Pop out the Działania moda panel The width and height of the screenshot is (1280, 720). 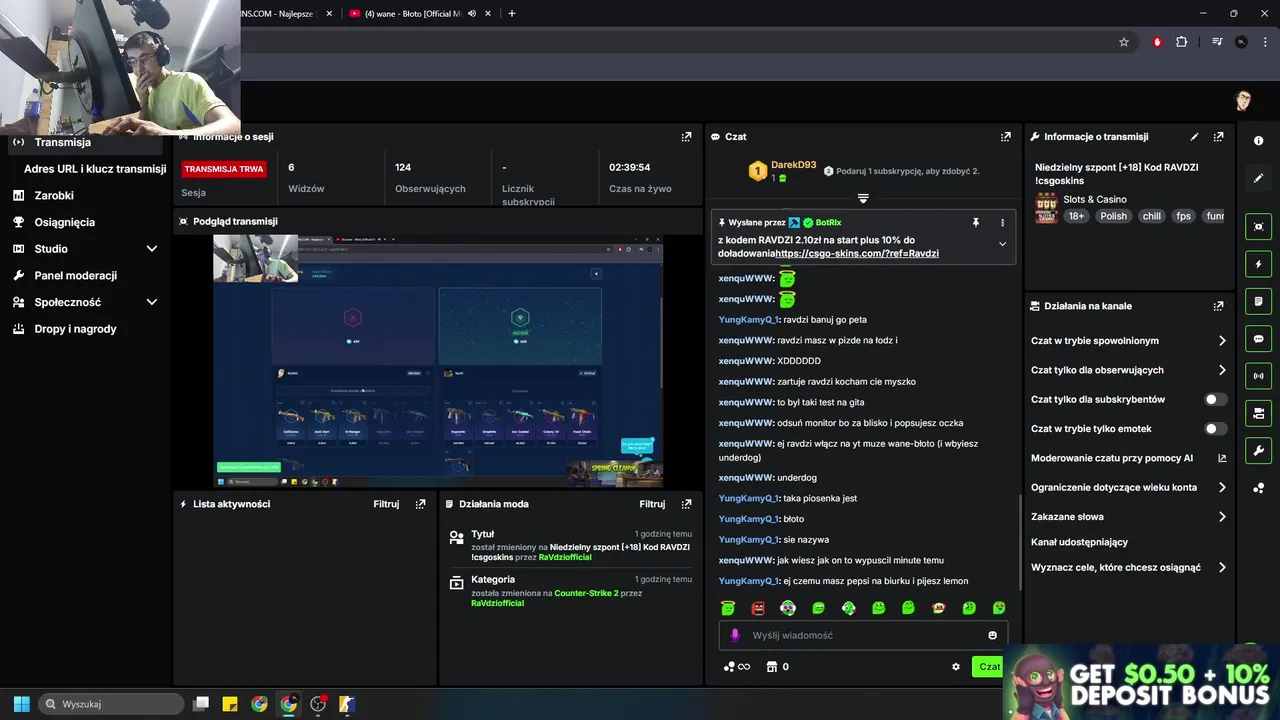point(686,504)
